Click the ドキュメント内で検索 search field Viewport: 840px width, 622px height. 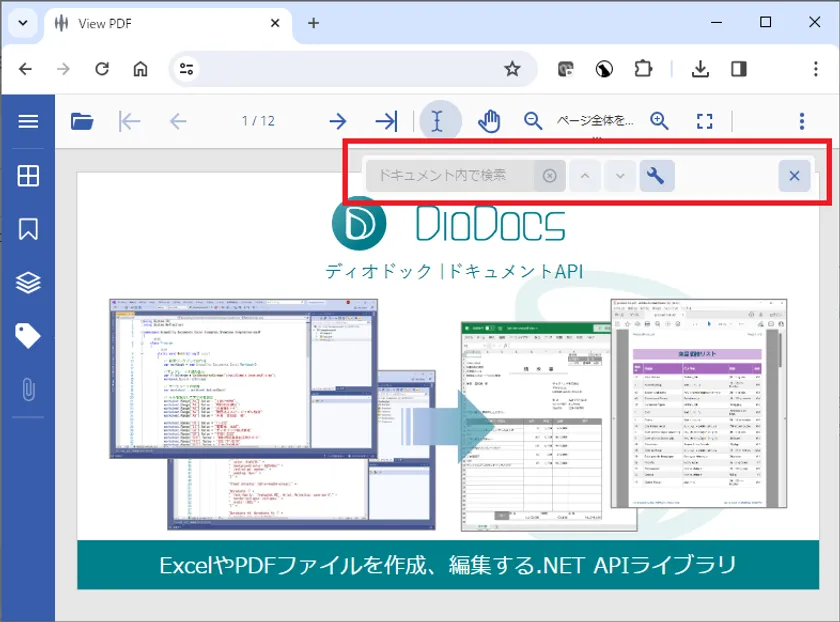pyautogui.click(x=450, y=176)
